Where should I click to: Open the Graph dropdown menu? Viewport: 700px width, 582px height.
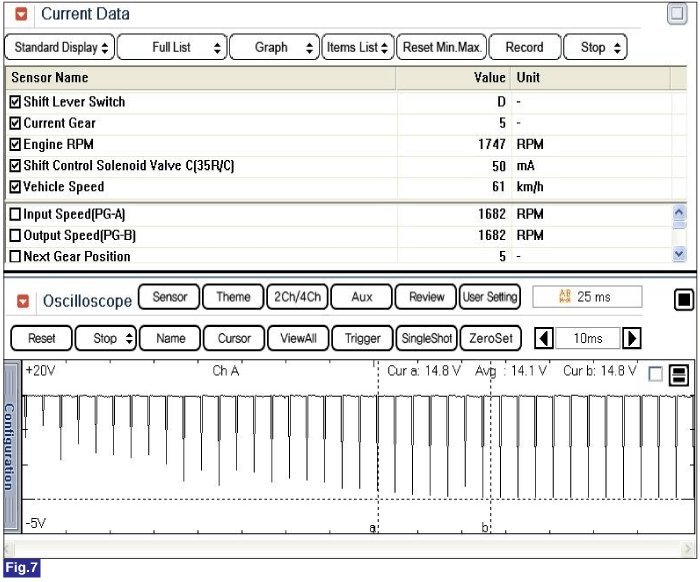tap(274, 47)
